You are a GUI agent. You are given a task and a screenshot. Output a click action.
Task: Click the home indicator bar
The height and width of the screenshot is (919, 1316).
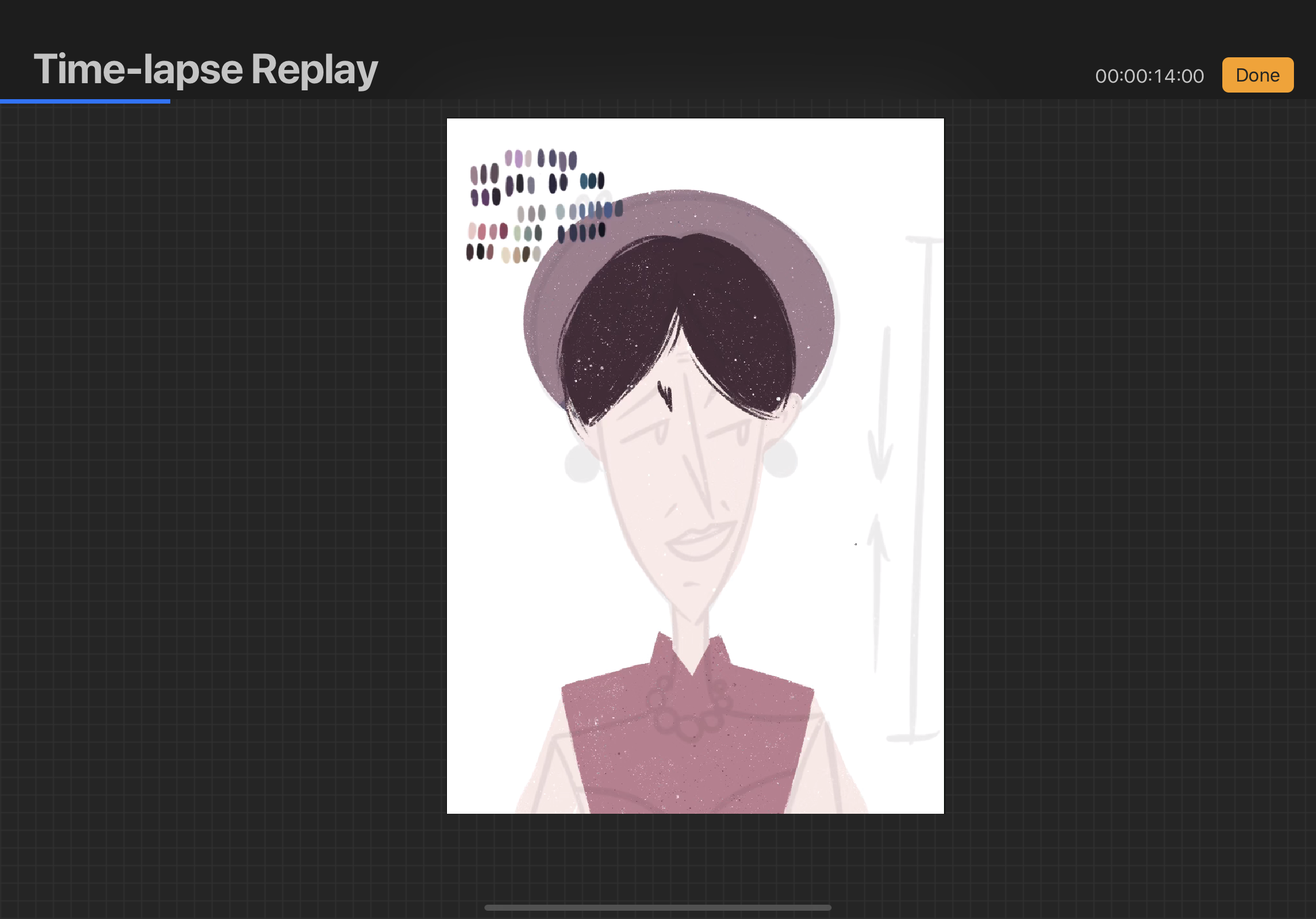pyautogui.click(x=657, y=907)
